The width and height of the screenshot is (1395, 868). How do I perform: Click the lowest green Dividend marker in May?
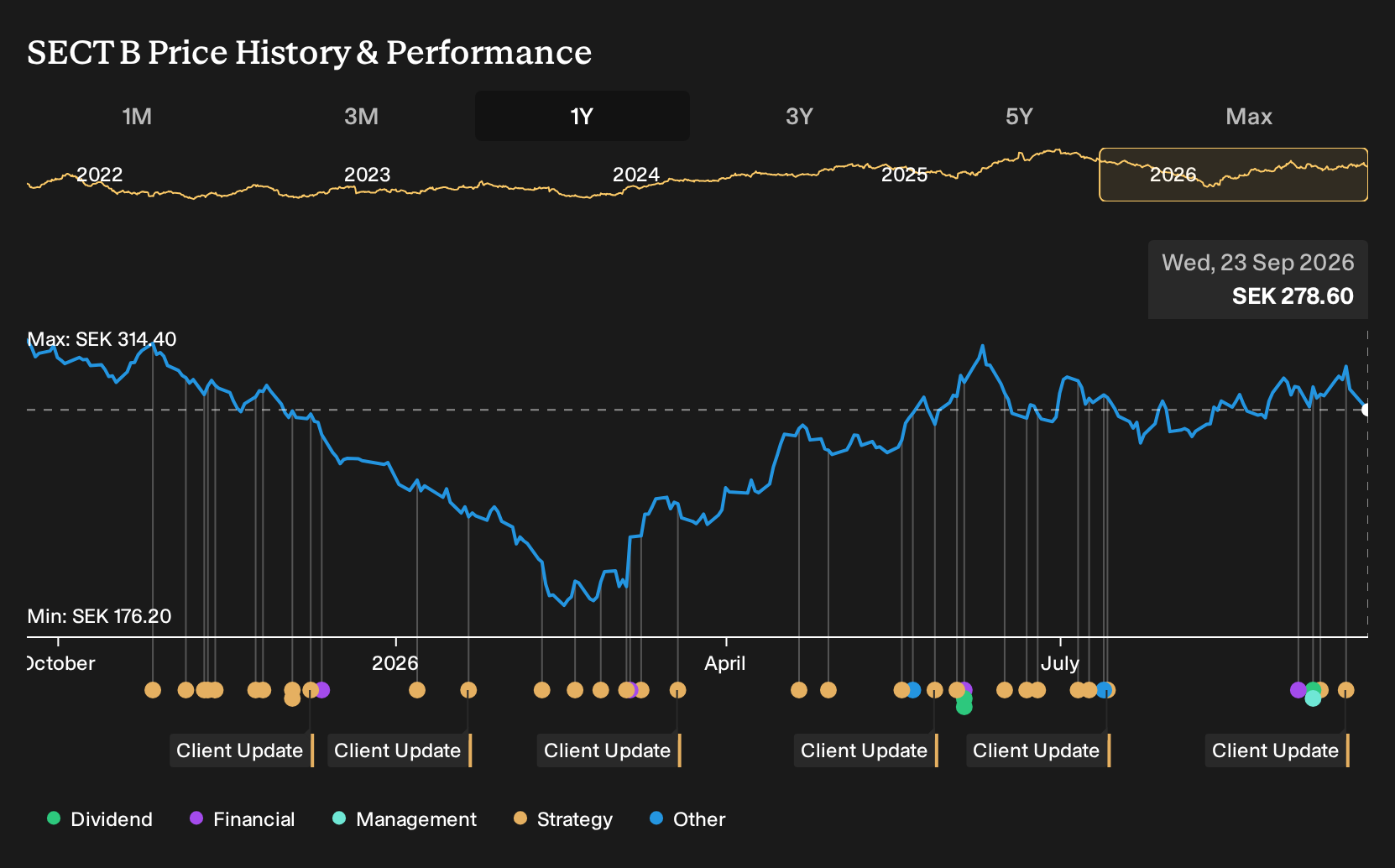(x=964, y=707)
